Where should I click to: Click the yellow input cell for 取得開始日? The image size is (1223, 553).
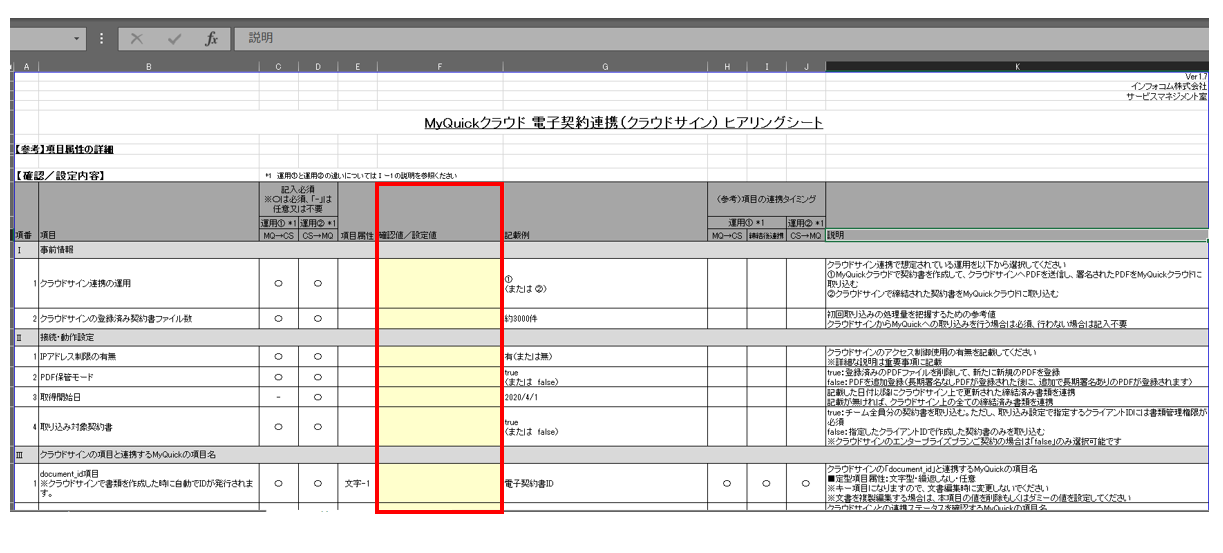click(439, 397)
